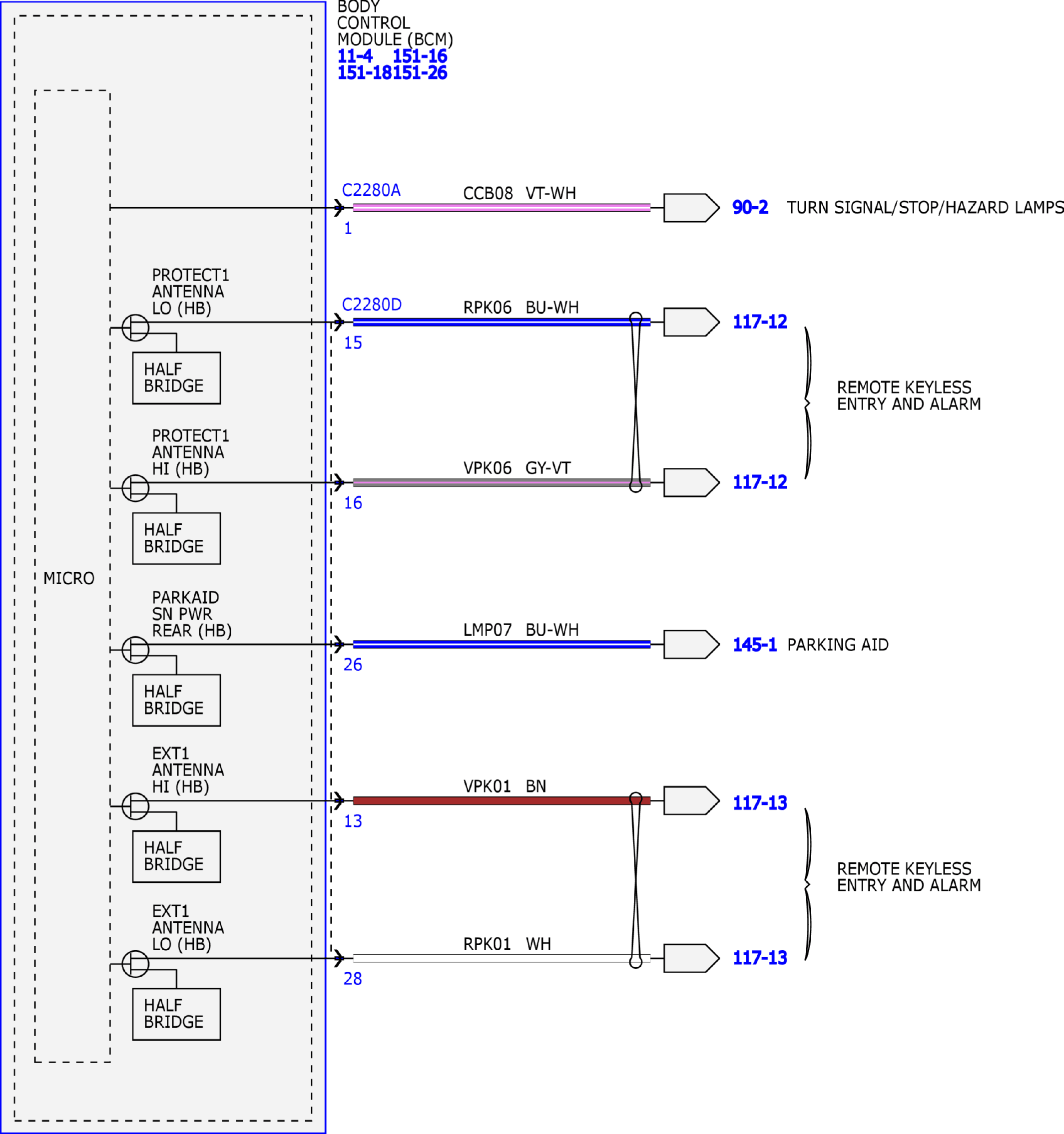Open the 117-13 link beside the RPK01 wire
Image resolution: width=1064 pixels, height=1134 pixels.
click(x=760, y=958)
